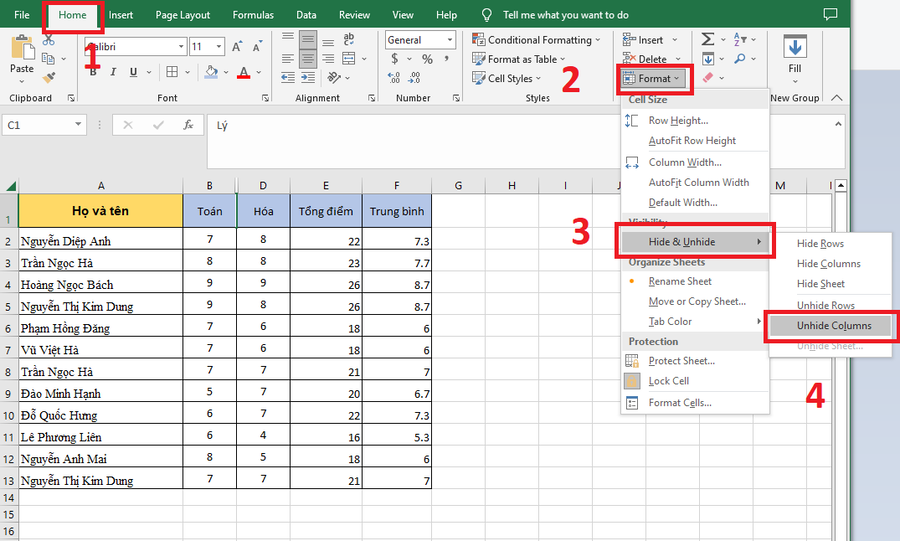Click the Clear eraser icon
Image resolution: width=900 pixels, height=541 pixels.
coord(708,77)
